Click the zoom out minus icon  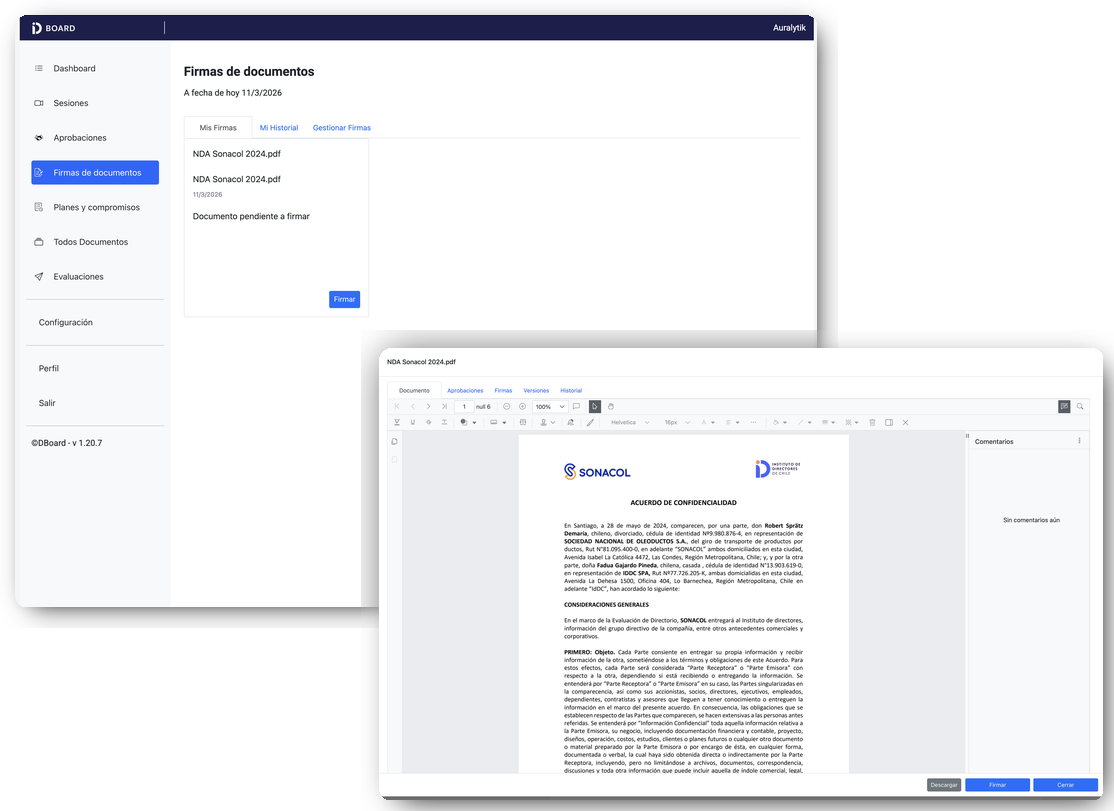(507, 406)
